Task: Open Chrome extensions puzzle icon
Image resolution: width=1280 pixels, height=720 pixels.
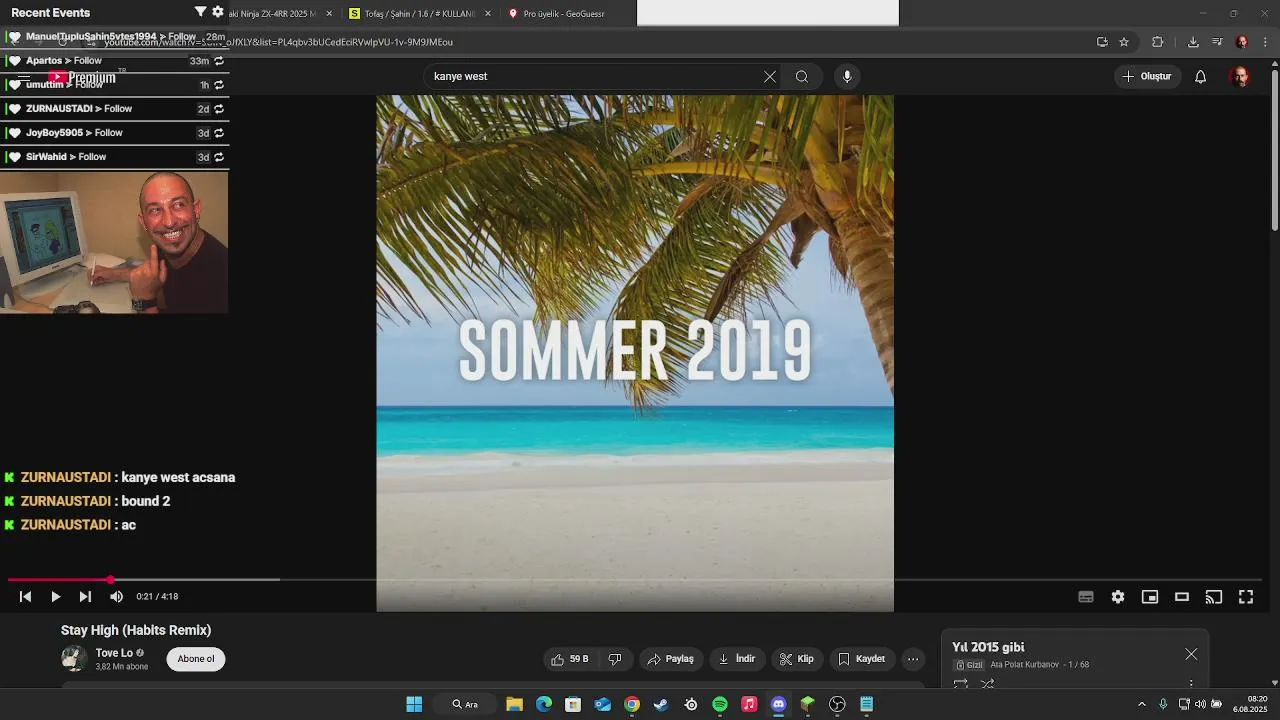Action: tap(1158, 42)
